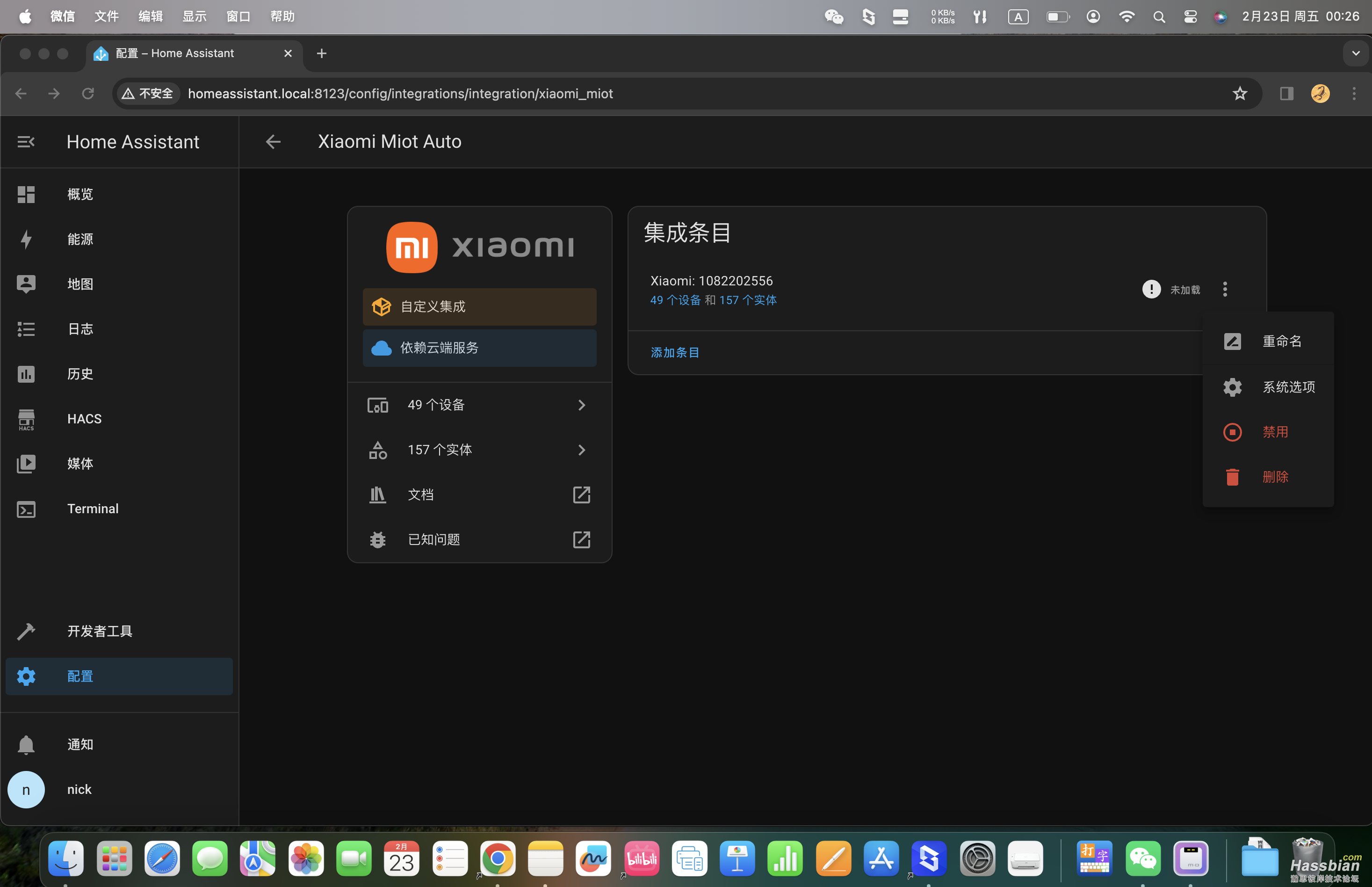
Task: Click the 添加条目 add entry button
Action: (675, 352)
